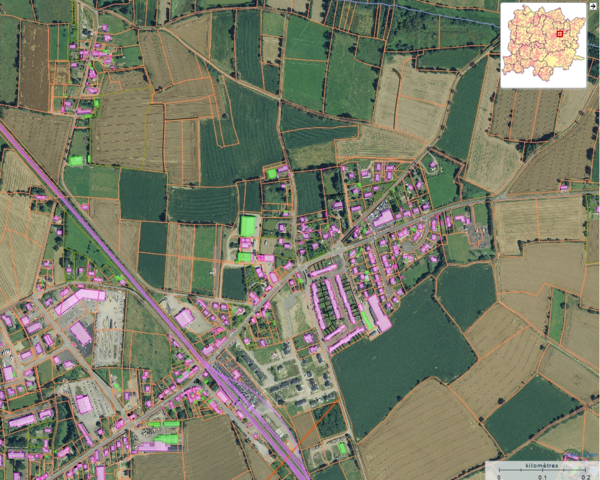This screenshot has width=600, height=480.
Task: Click the "0.2" scale bar value
Action: pyautogui.click(x=586, y=477)
